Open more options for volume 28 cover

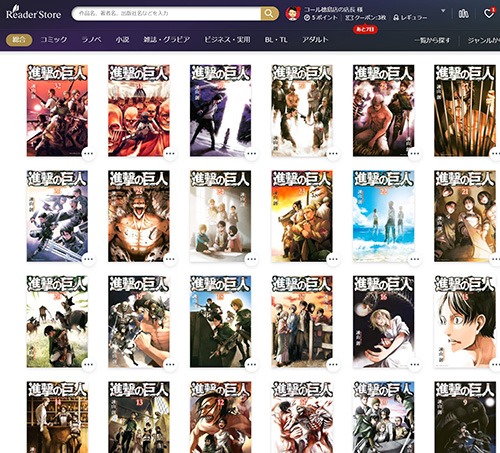415,154
